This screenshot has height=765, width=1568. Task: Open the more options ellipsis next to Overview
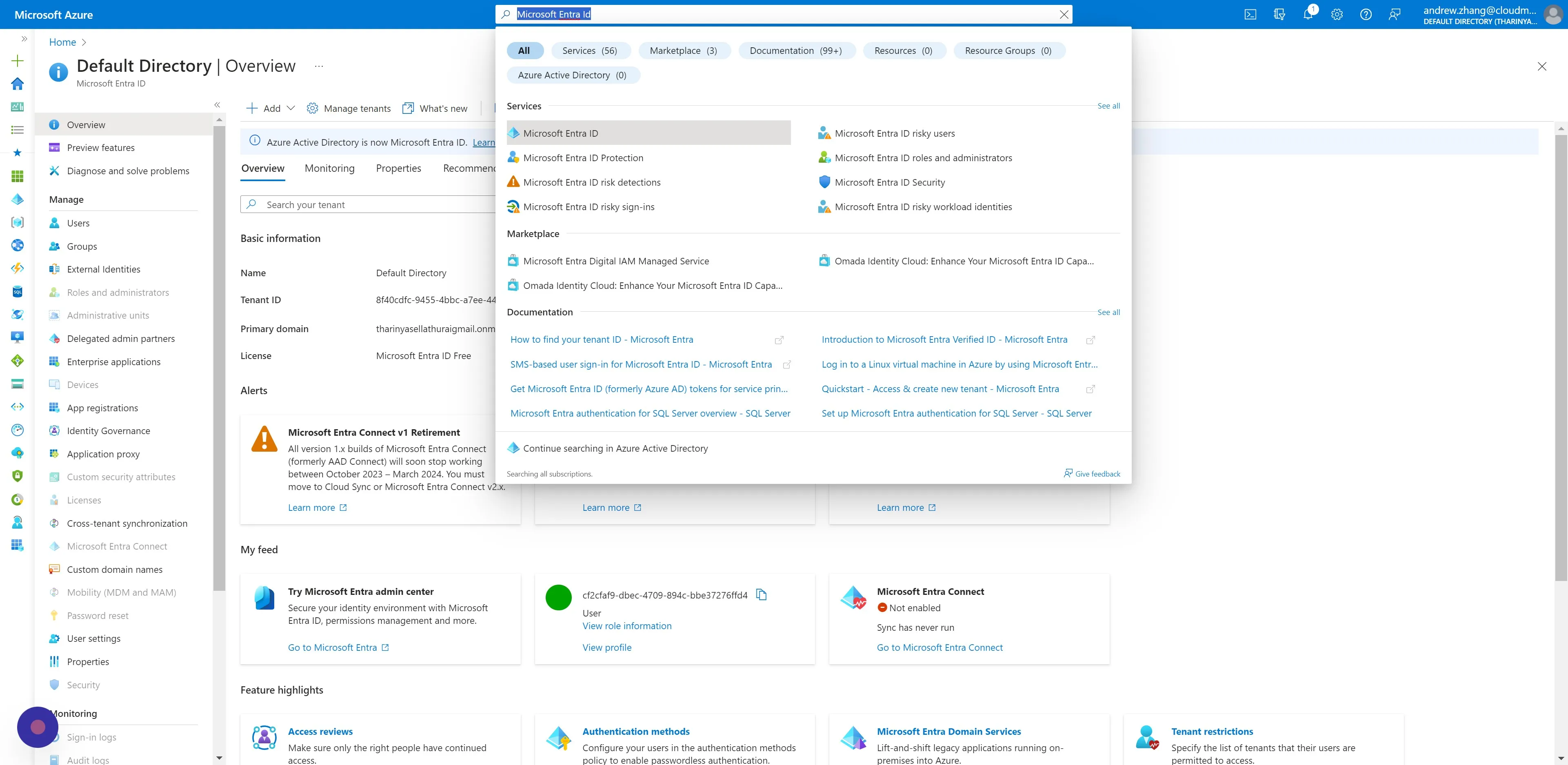point(319,66)
